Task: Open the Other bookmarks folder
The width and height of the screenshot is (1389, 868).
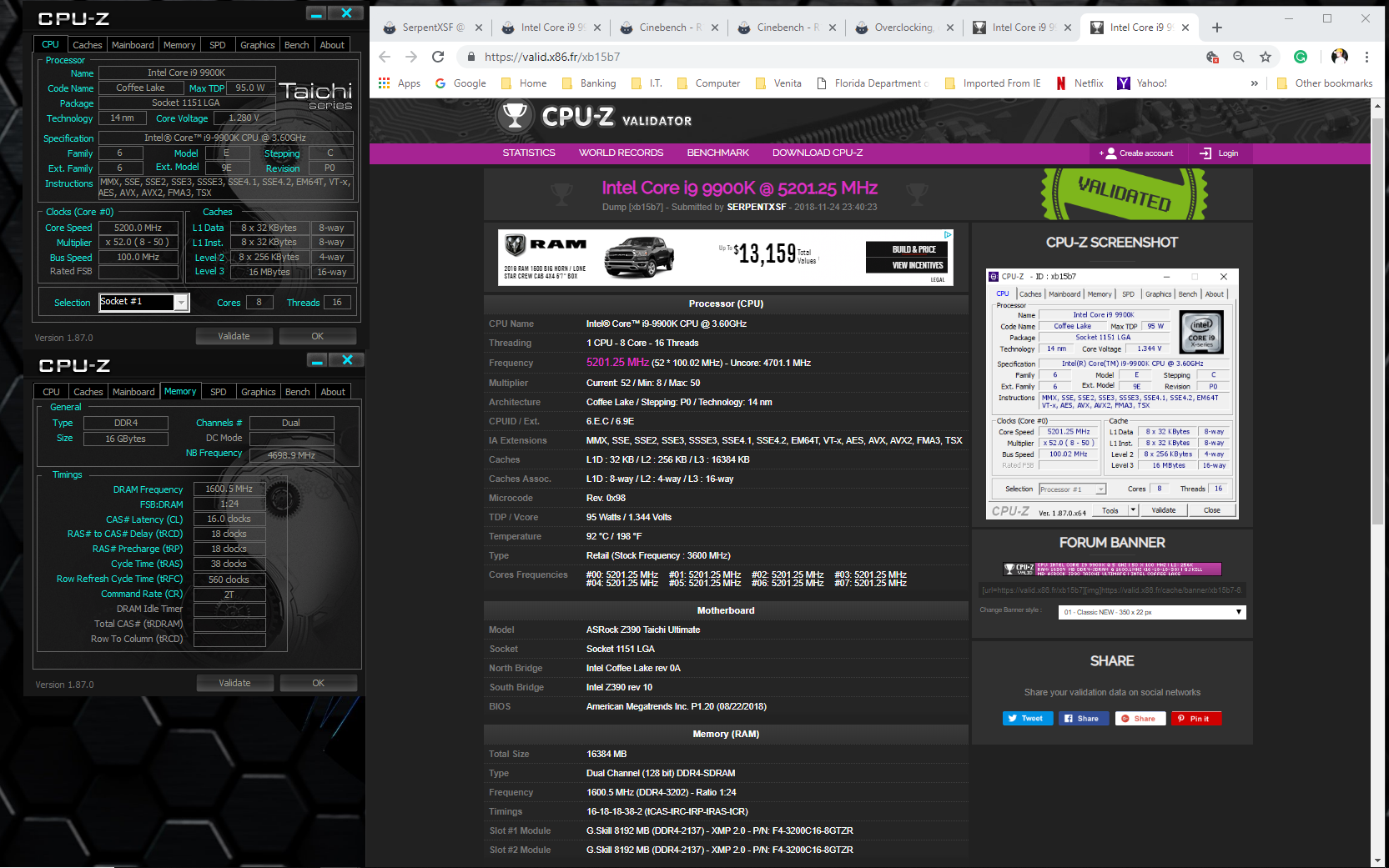Action: 1325,83
